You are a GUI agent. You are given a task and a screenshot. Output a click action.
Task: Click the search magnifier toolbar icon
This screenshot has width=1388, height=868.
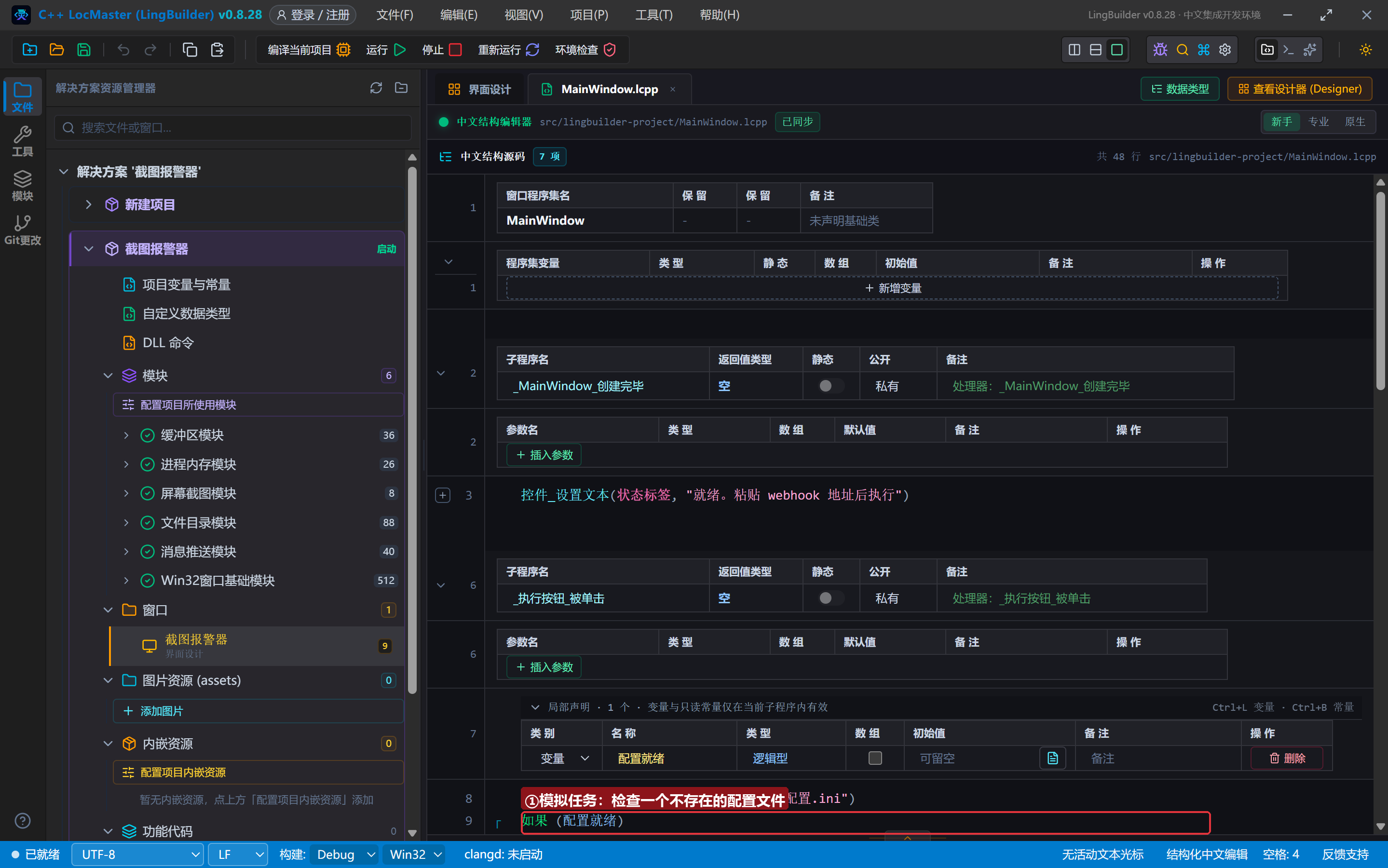tap(1183, 50)
